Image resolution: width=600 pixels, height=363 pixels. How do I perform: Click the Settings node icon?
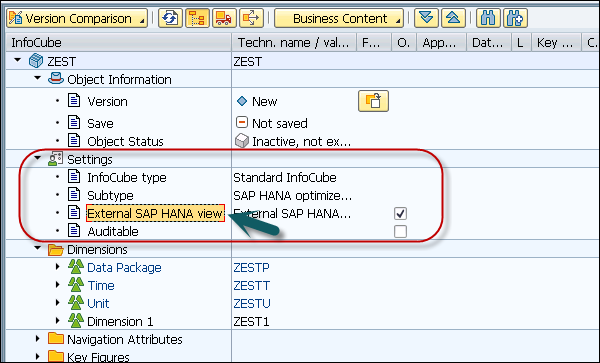click(55, 159)
